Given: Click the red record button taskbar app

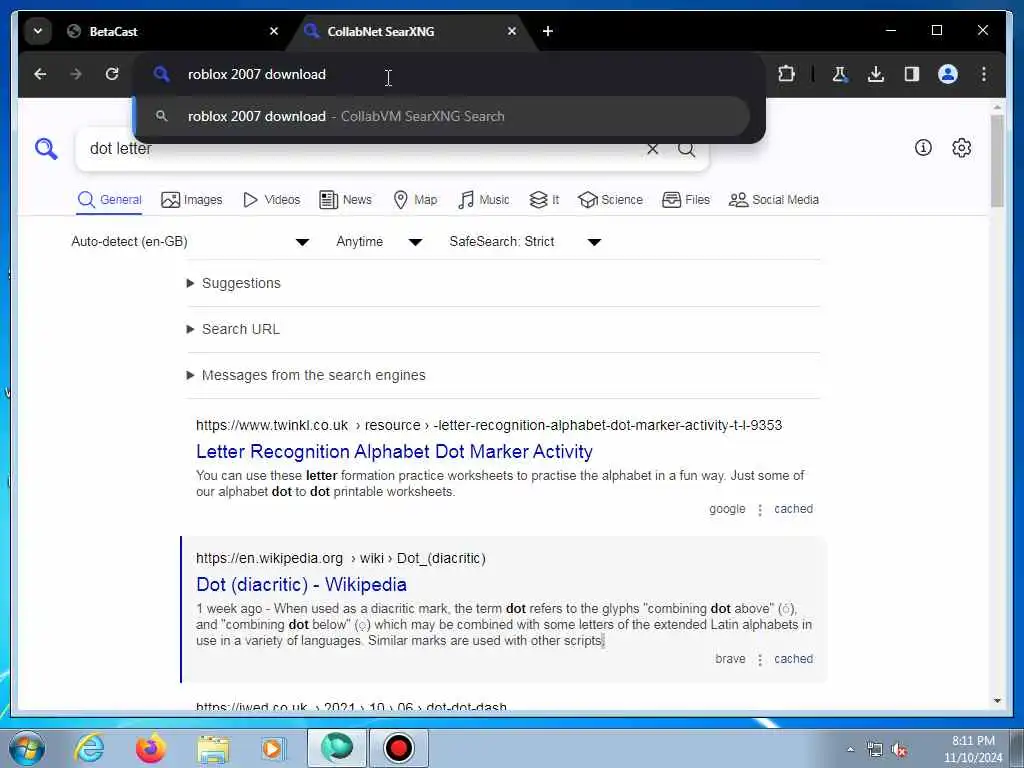Looking at the screenshot, I should point(398,748).
